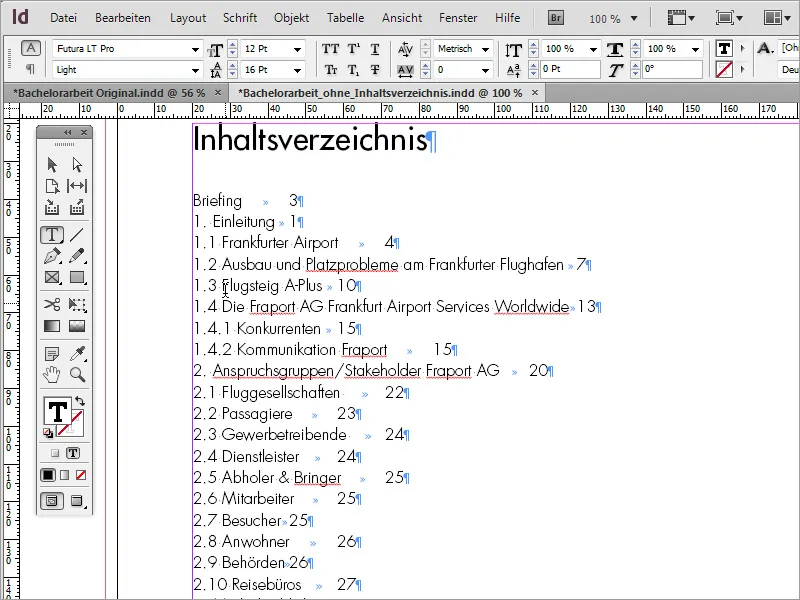Collapse the tools panel double arrows

[x=67, y=133]
